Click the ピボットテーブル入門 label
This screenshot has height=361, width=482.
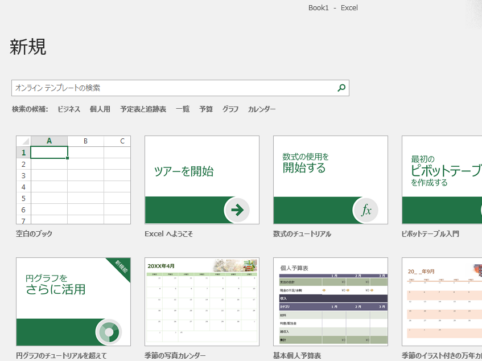430,234
